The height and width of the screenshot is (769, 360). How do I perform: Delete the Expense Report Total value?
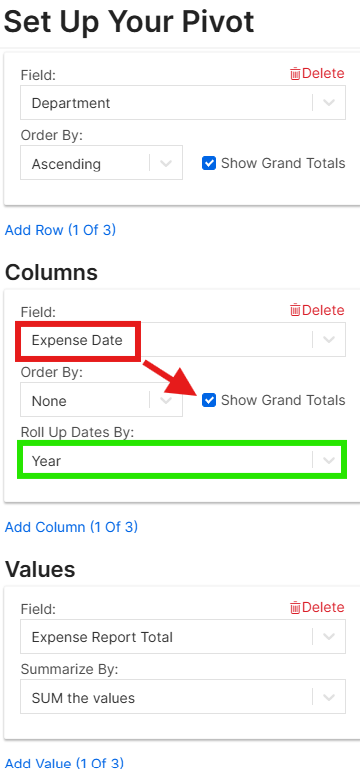click(x=317, y=608)
